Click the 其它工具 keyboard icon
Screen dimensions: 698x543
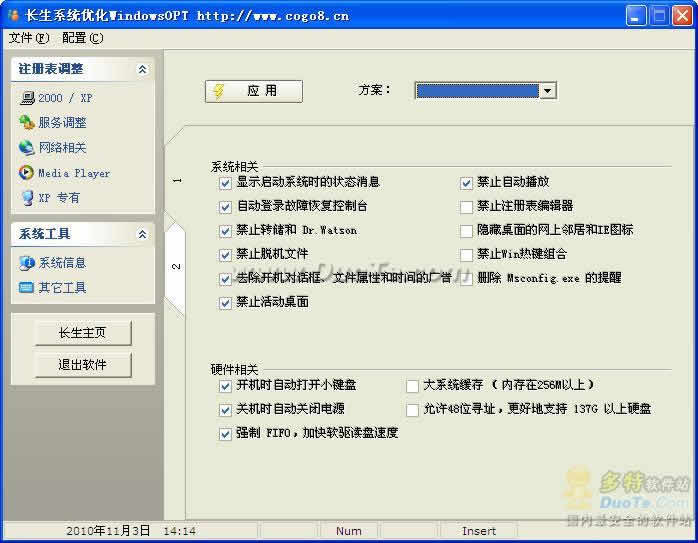coord(26,288)
